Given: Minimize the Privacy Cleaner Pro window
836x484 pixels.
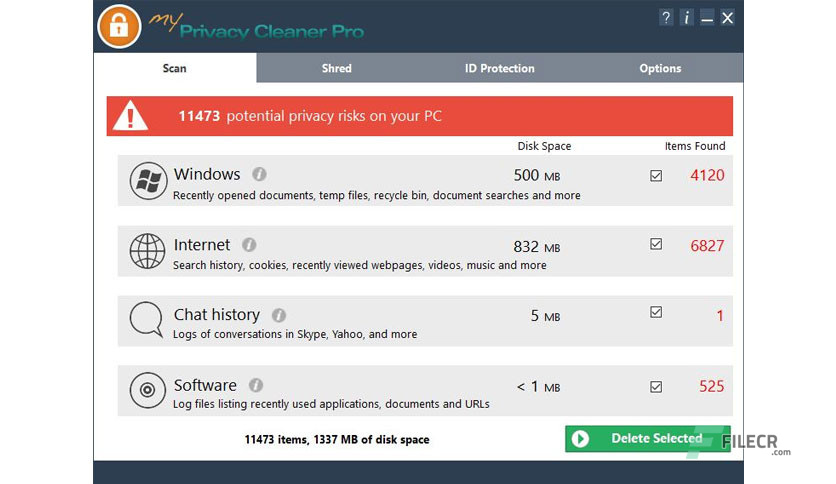Looking at the screenshot, I should [x=707, y=18].
